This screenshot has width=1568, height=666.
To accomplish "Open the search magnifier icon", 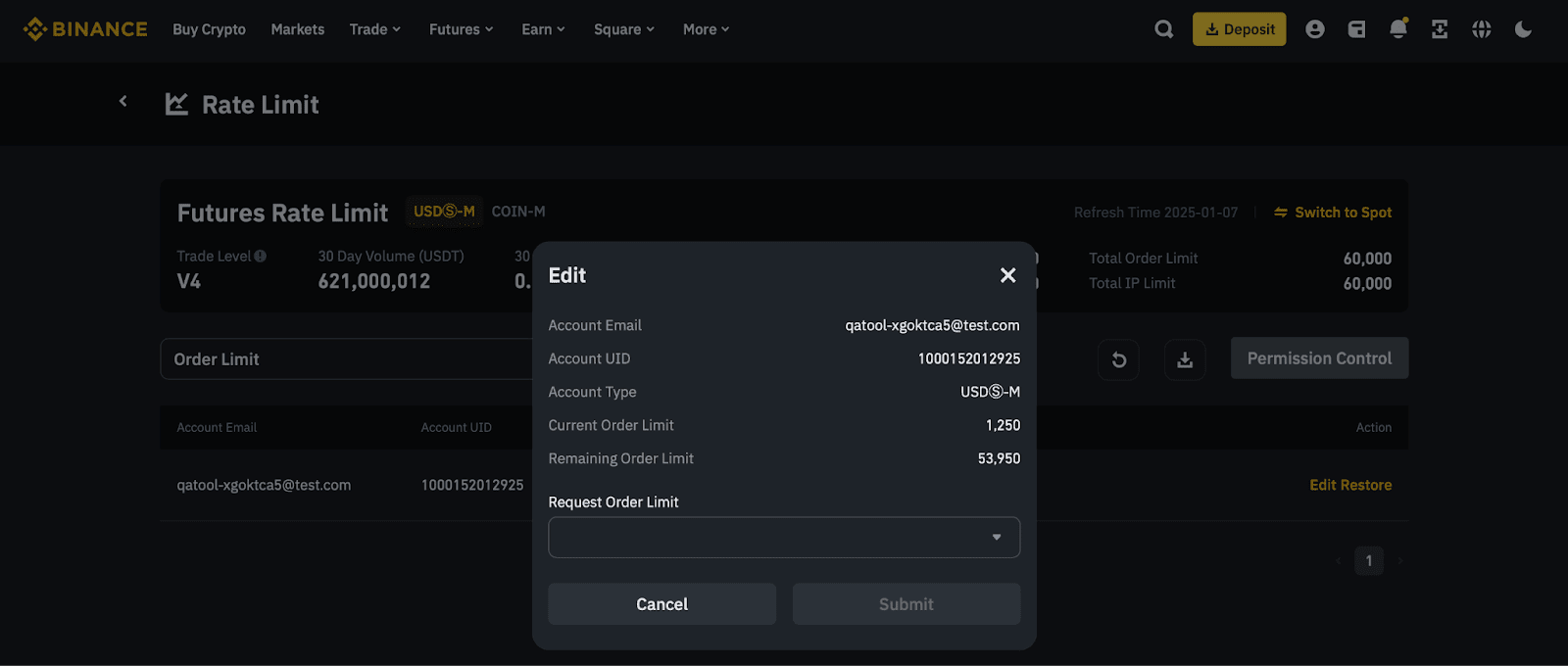I will click(x=1163, y=29).
